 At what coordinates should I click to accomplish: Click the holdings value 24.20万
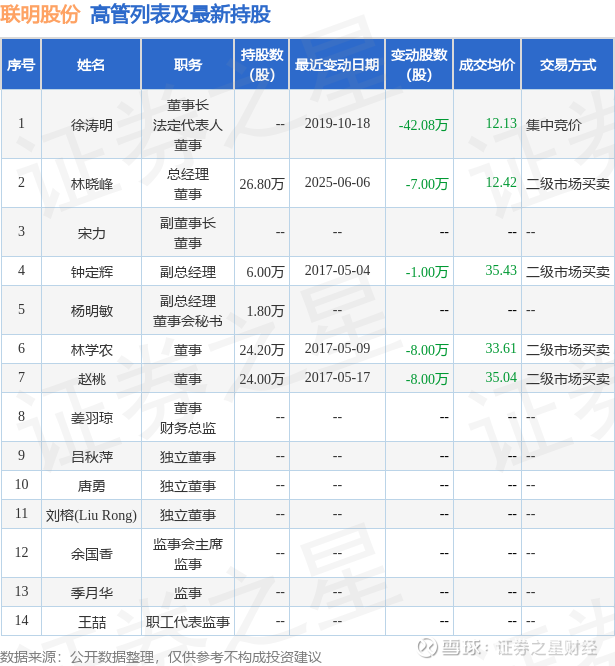click(262, 350)
